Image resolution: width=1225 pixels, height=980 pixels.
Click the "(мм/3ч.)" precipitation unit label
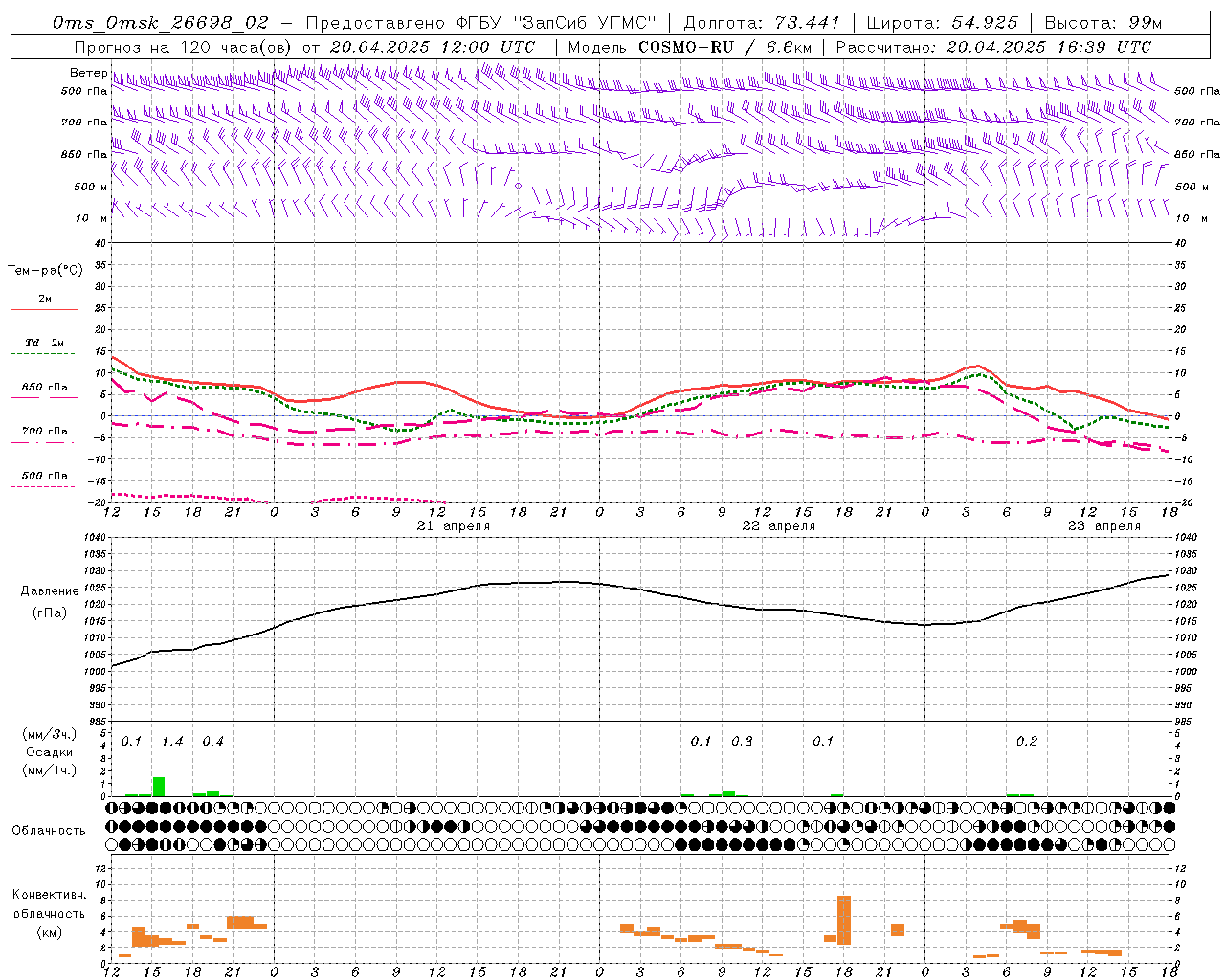50,734
